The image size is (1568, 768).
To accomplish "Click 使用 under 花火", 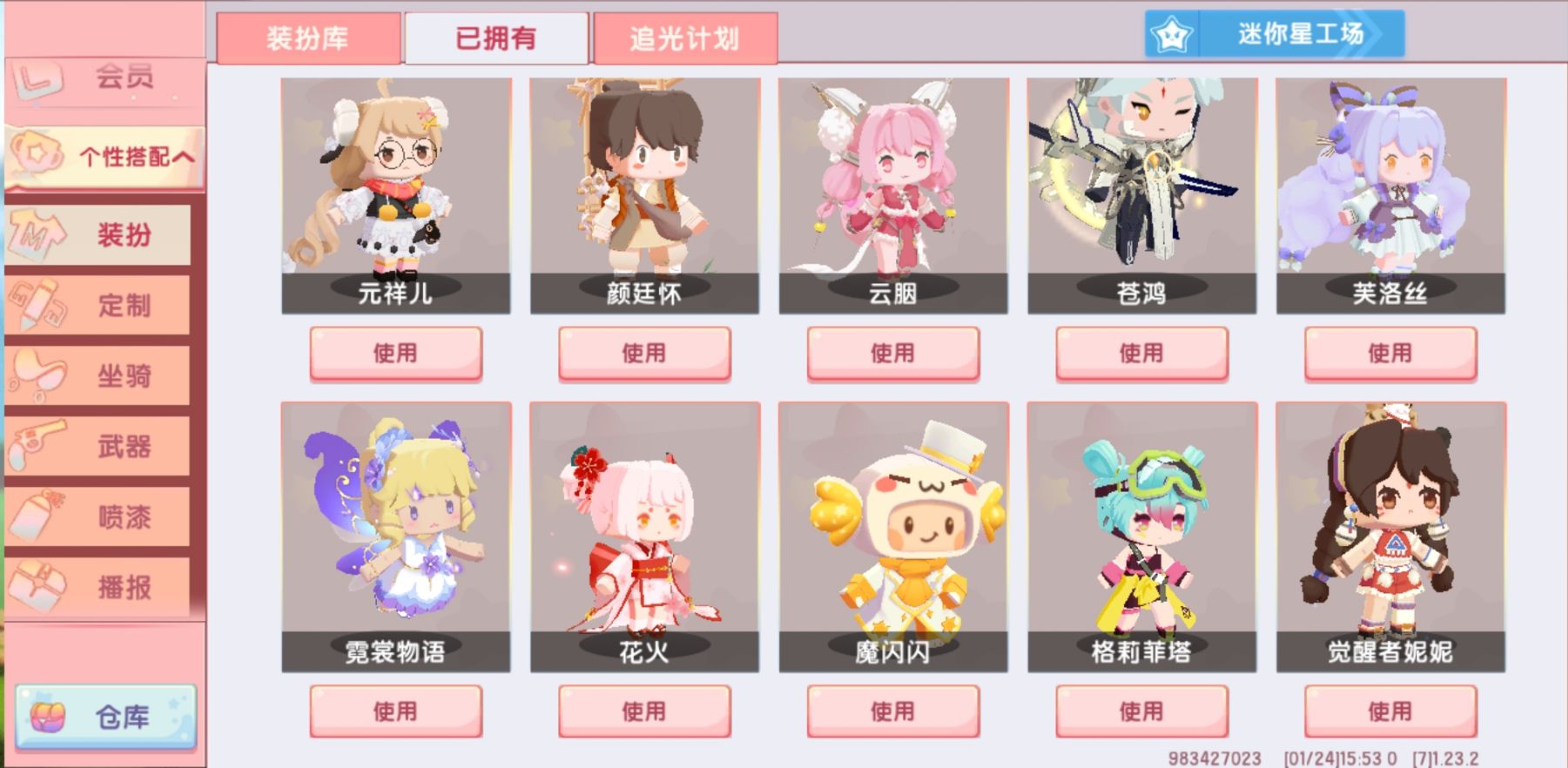I will point(644,711).
